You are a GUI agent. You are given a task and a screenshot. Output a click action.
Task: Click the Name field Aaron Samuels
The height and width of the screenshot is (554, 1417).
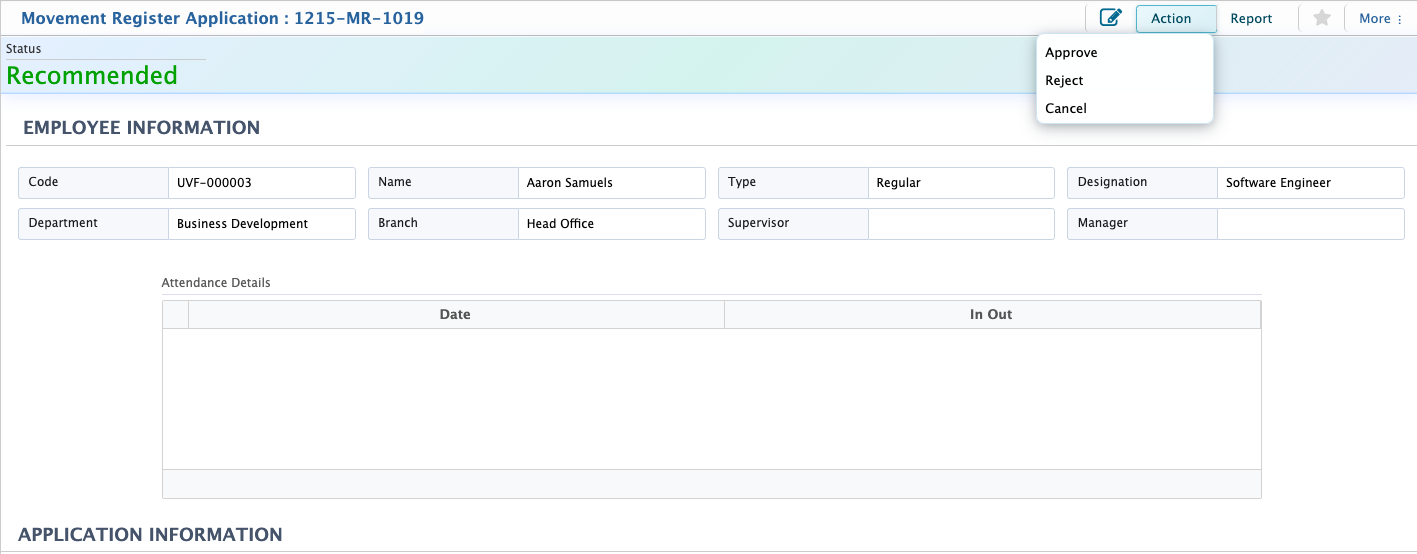click(x=612, y=183)
